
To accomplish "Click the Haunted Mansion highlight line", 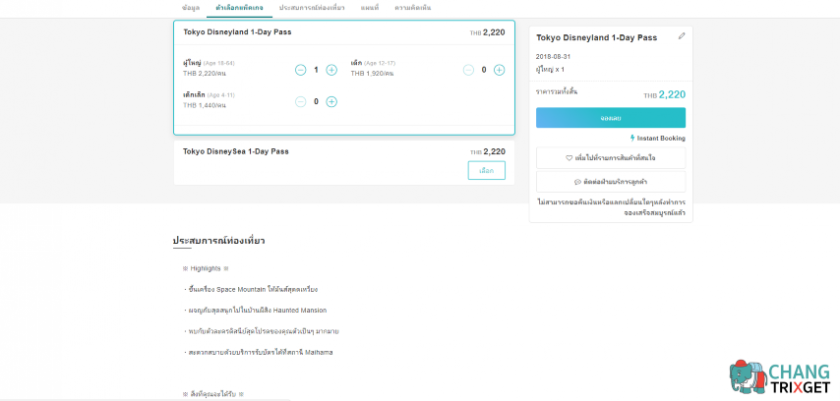I will click(x=254, y=310).
